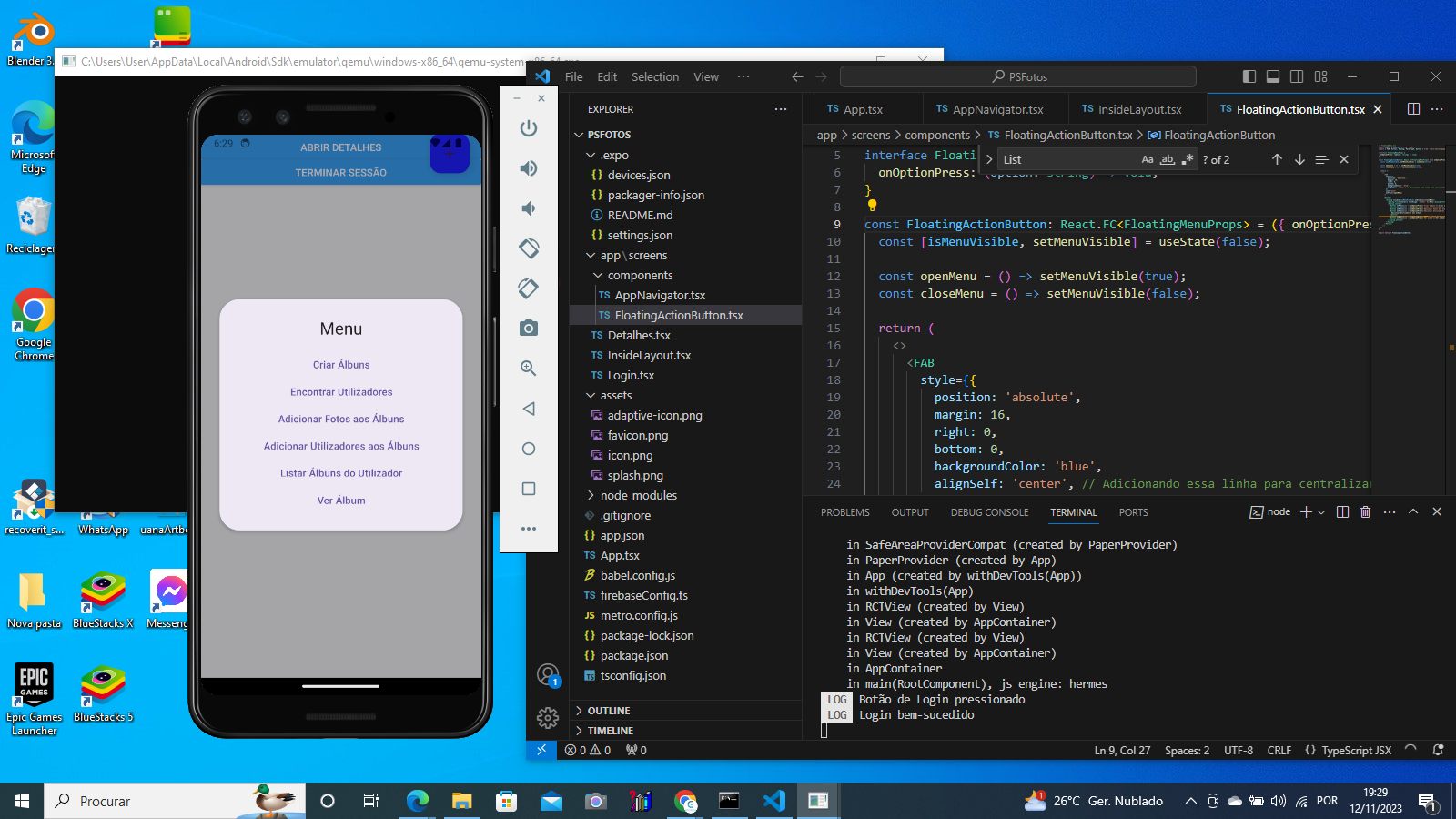Kill terminal with trash icon
The width and height of the screenshot is (1456, 819).
click(1365, 512)
